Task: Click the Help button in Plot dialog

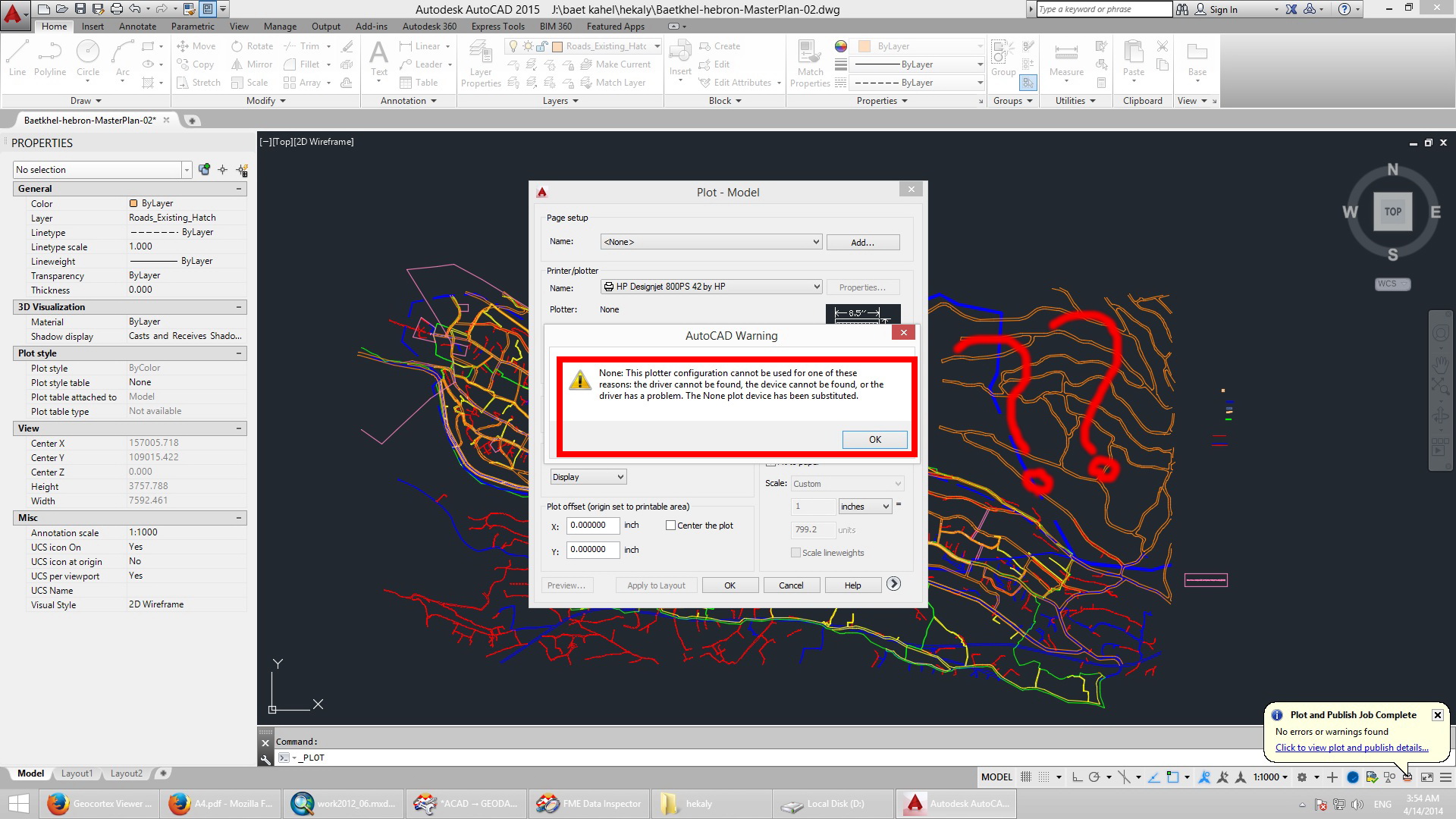Action: (x=852, y=585)
